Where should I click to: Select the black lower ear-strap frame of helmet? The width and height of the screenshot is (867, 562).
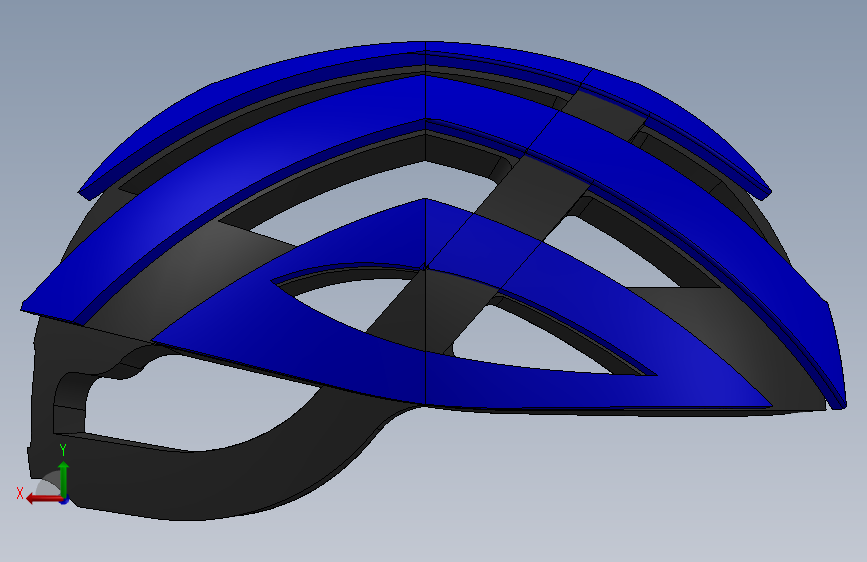[221, 481]
